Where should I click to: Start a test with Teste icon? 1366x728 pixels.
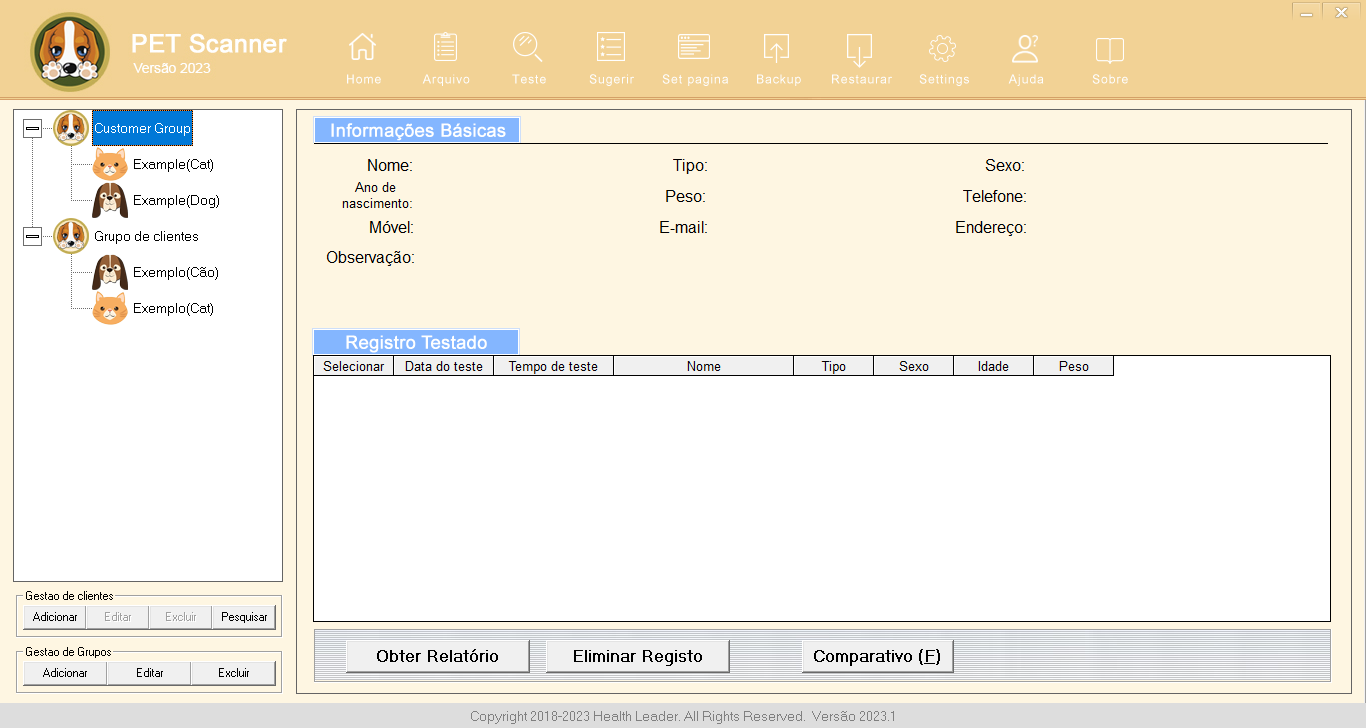pyautogui.click(x=528, y=47)
